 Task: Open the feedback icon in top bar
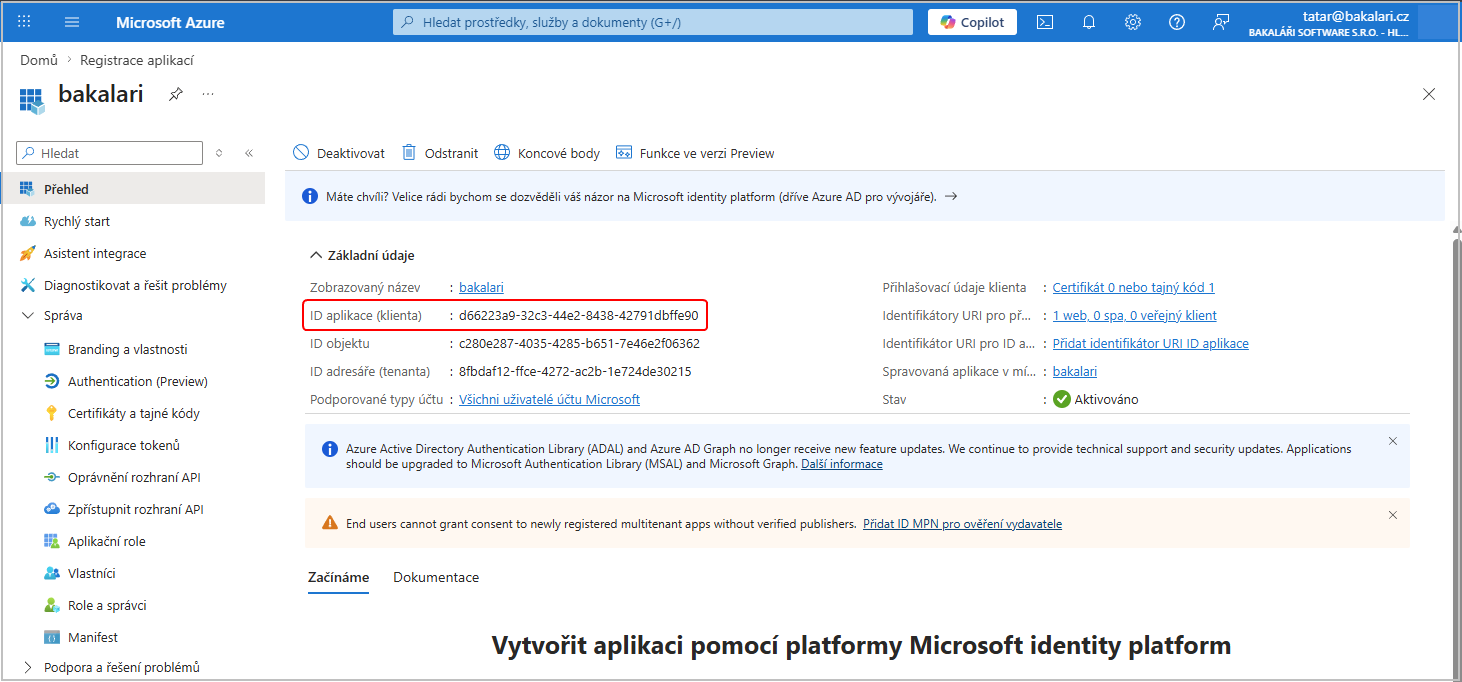coord(1221,22)
